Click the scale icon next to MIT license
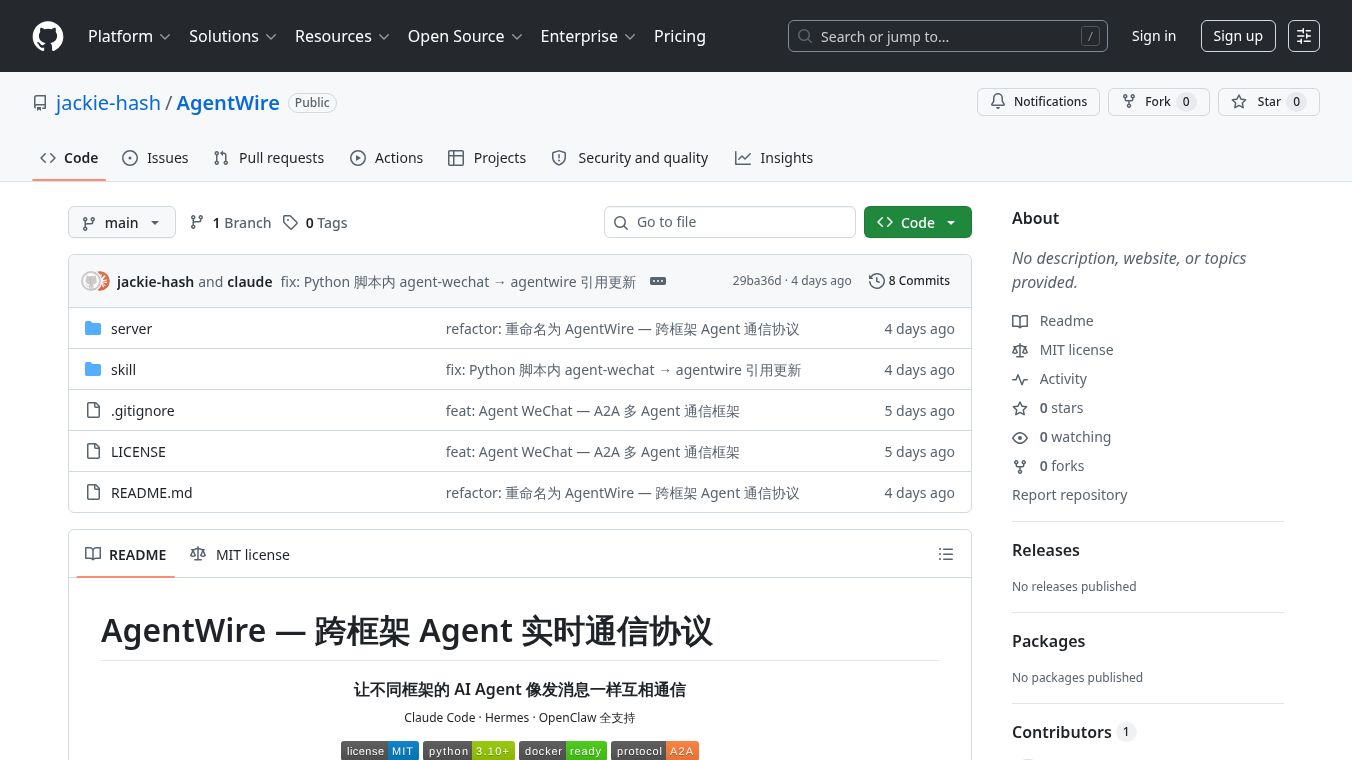The height and width of the screenshot is (760, 1352). click(1020, 350)
